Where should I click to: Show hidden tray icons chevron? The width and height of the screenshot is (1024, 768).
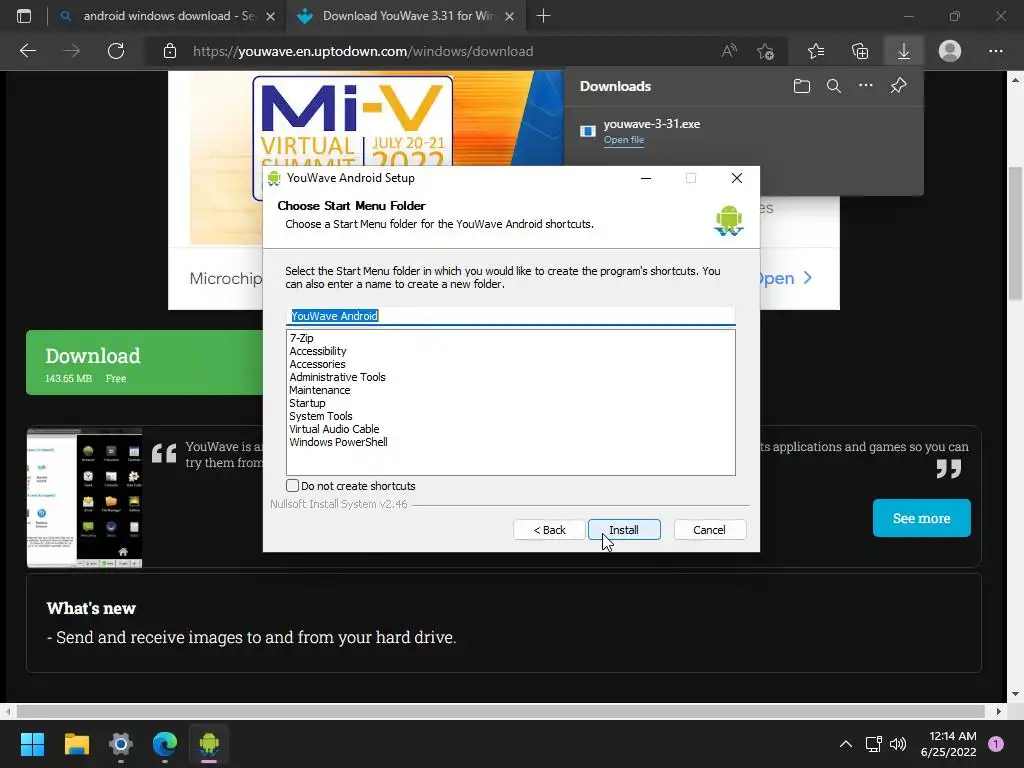pos(845,744)
